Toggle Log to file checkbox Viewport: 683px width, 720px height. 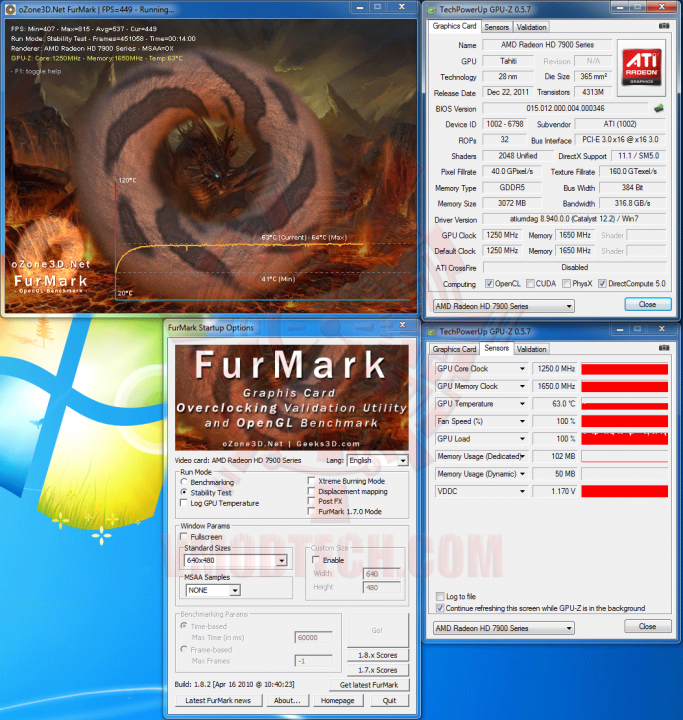pos(440,596)
